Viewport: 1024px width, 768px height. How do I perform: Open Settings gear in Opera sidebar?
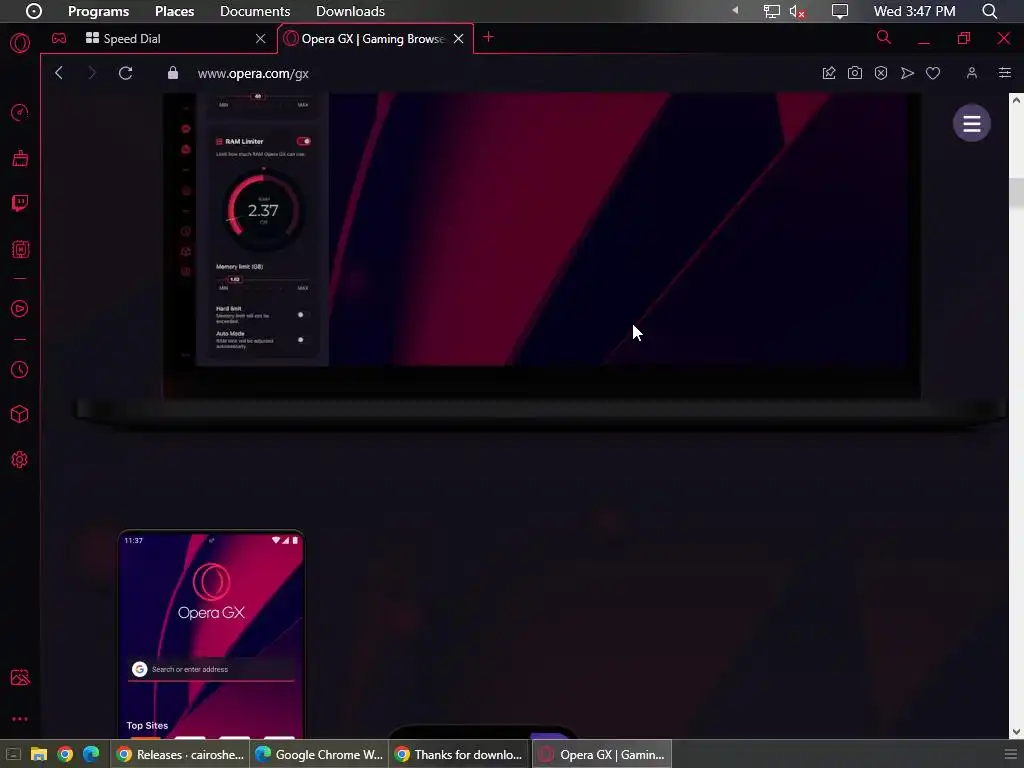click(x=20, y=460)
